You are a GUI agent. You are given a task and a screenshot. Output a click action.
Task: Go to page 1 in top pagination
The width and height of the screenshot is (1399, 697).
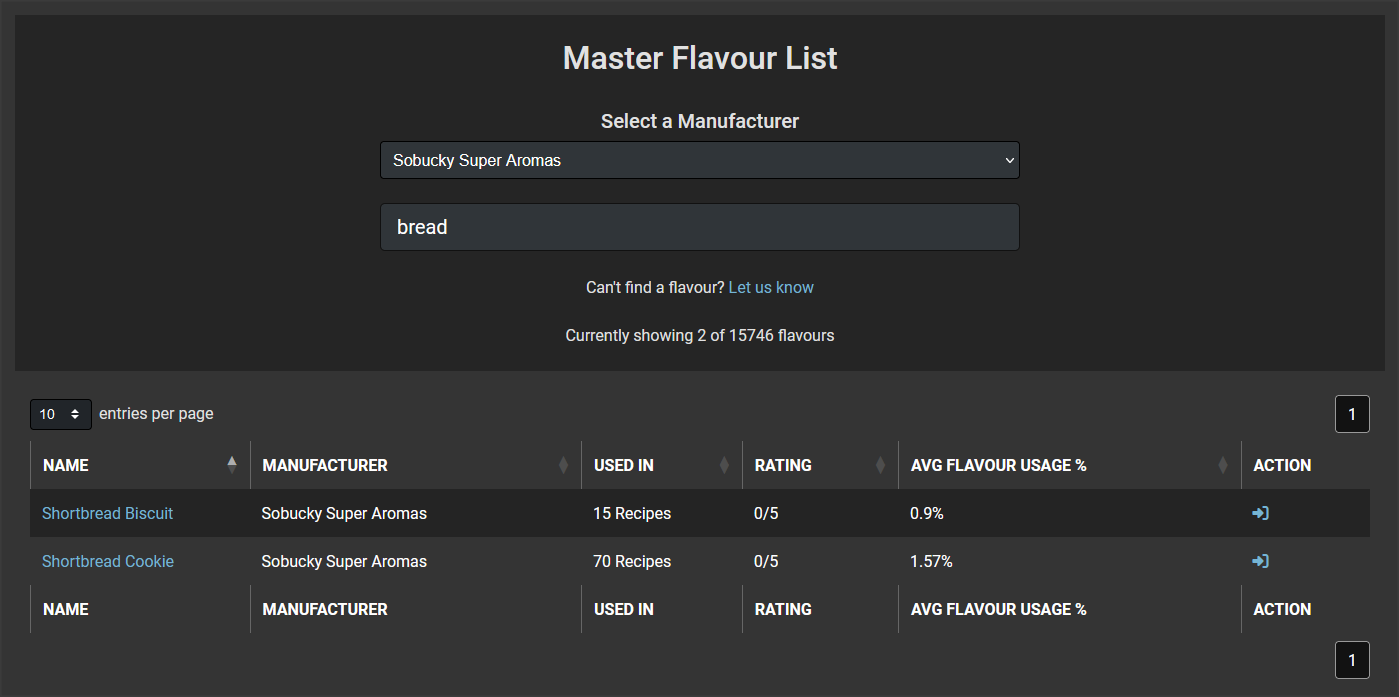pos(1352,414)
